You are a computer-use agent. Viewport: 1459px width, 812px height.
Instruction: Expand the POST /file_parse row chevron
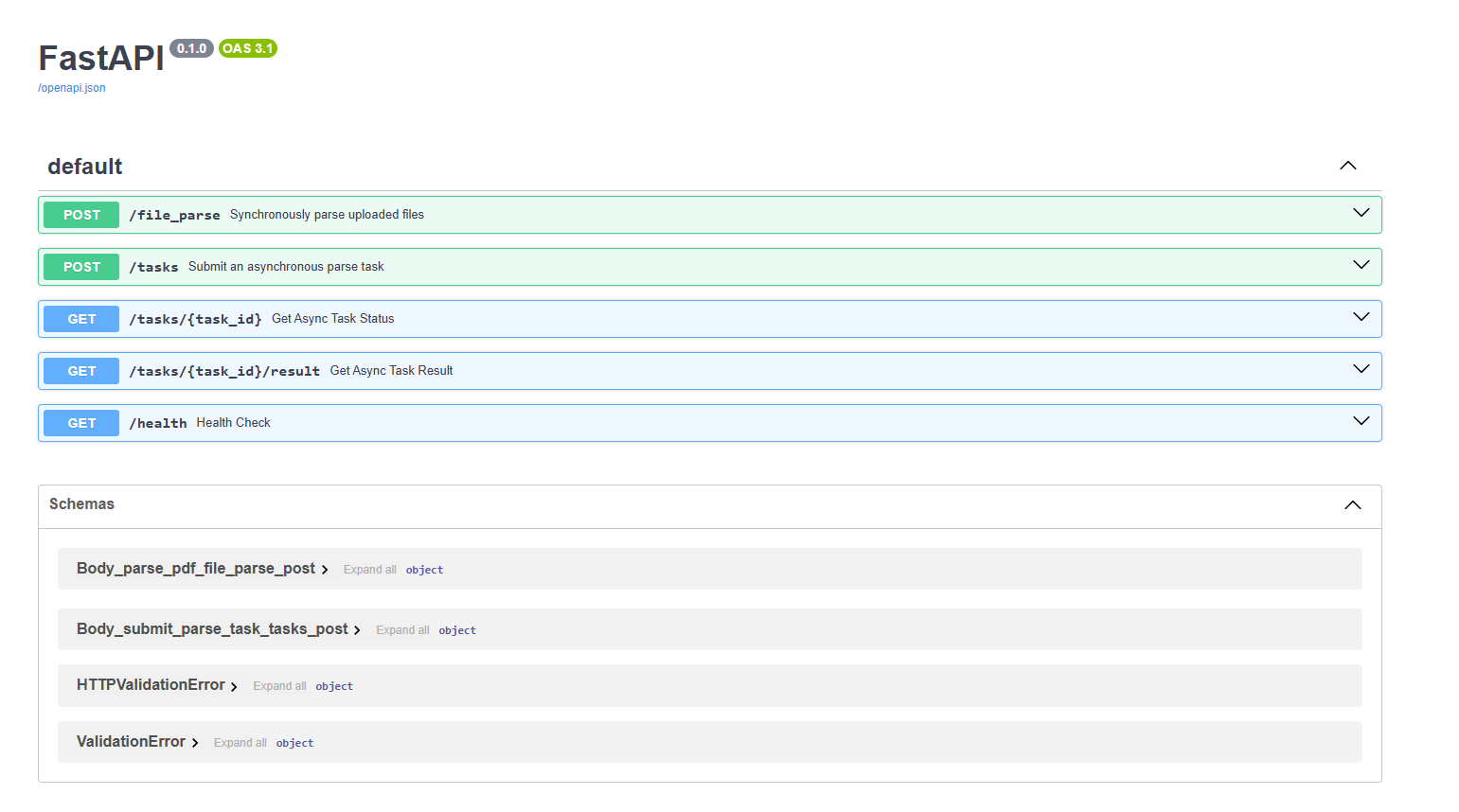1361,213
